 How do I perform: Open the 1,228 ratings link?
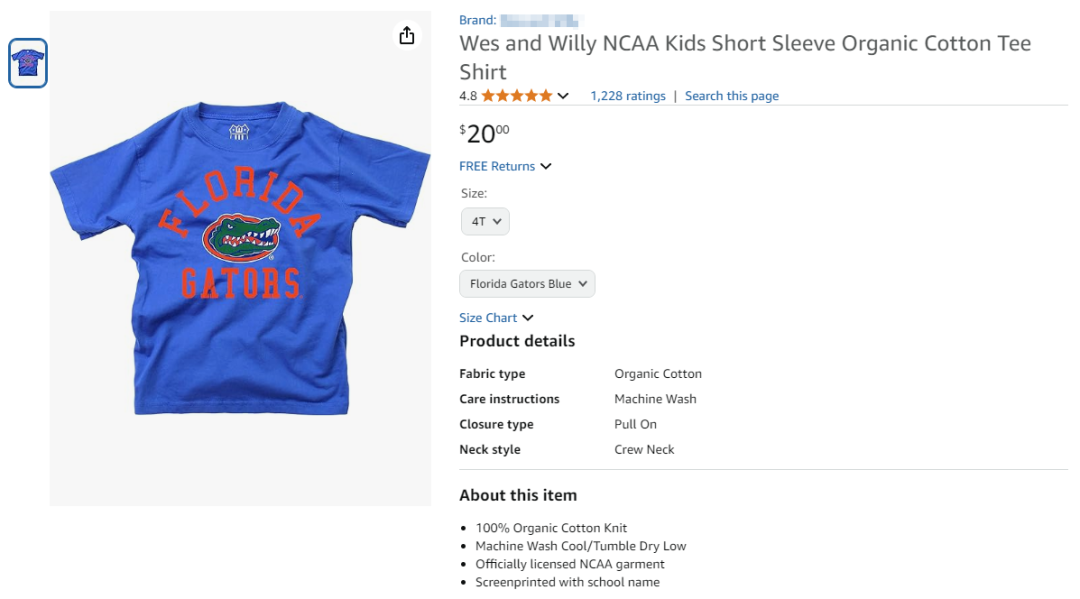click(x=627, y=96)
